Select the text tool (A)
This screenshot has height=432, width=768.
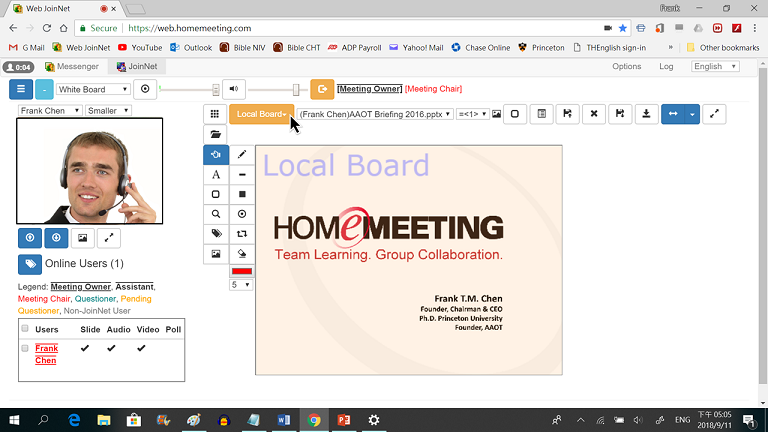point(216,175)
